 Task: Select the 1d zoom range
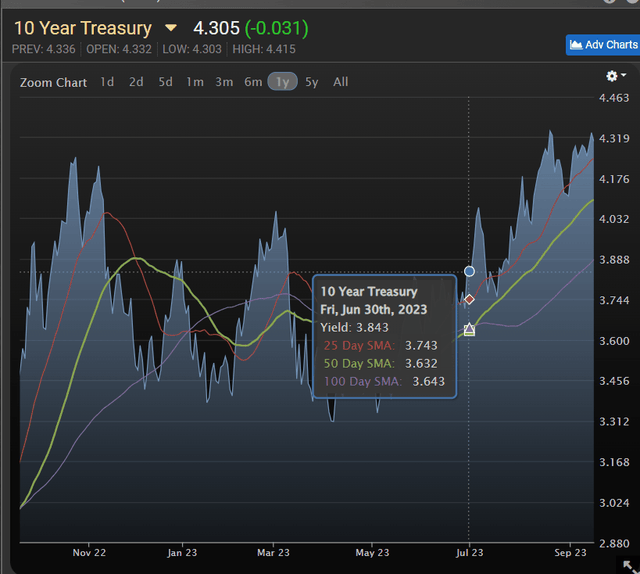click(x=107, y=82)
